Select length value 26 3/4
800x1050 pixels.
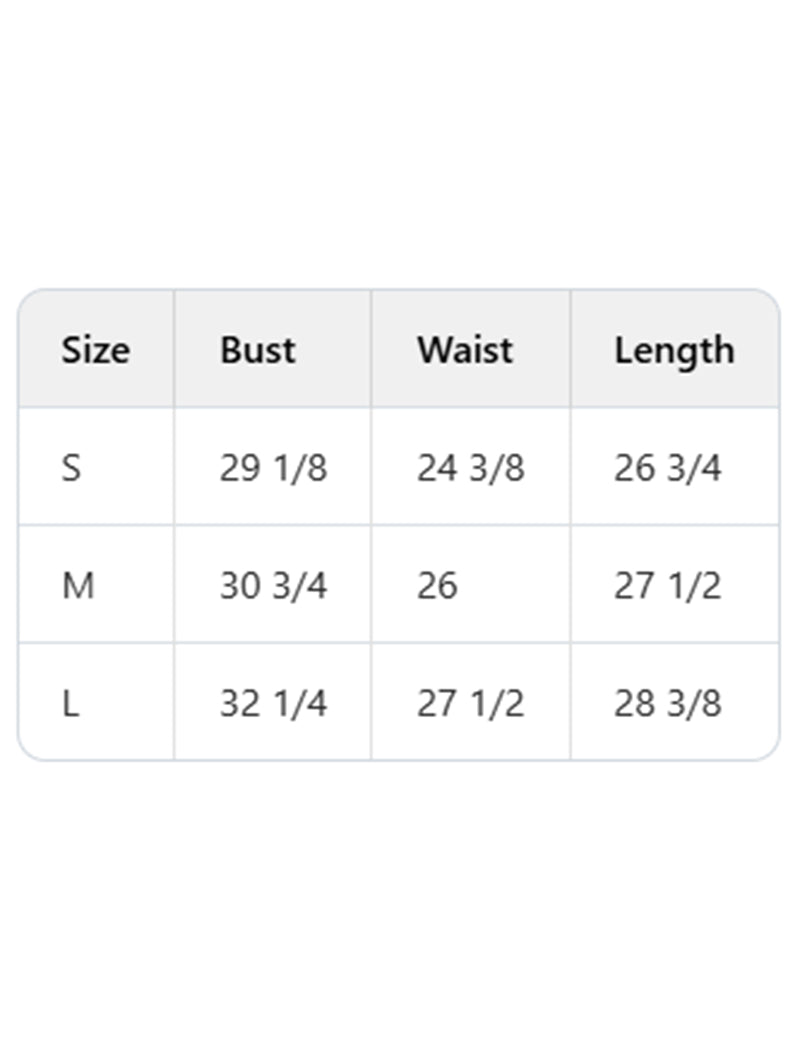point(667,467)
